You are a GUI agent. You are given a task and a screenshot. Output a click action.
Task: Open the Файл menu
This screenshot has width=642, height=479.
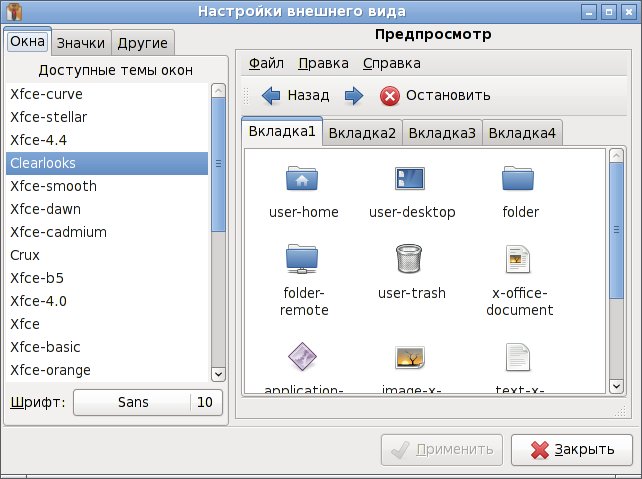[x=266, y=63]
